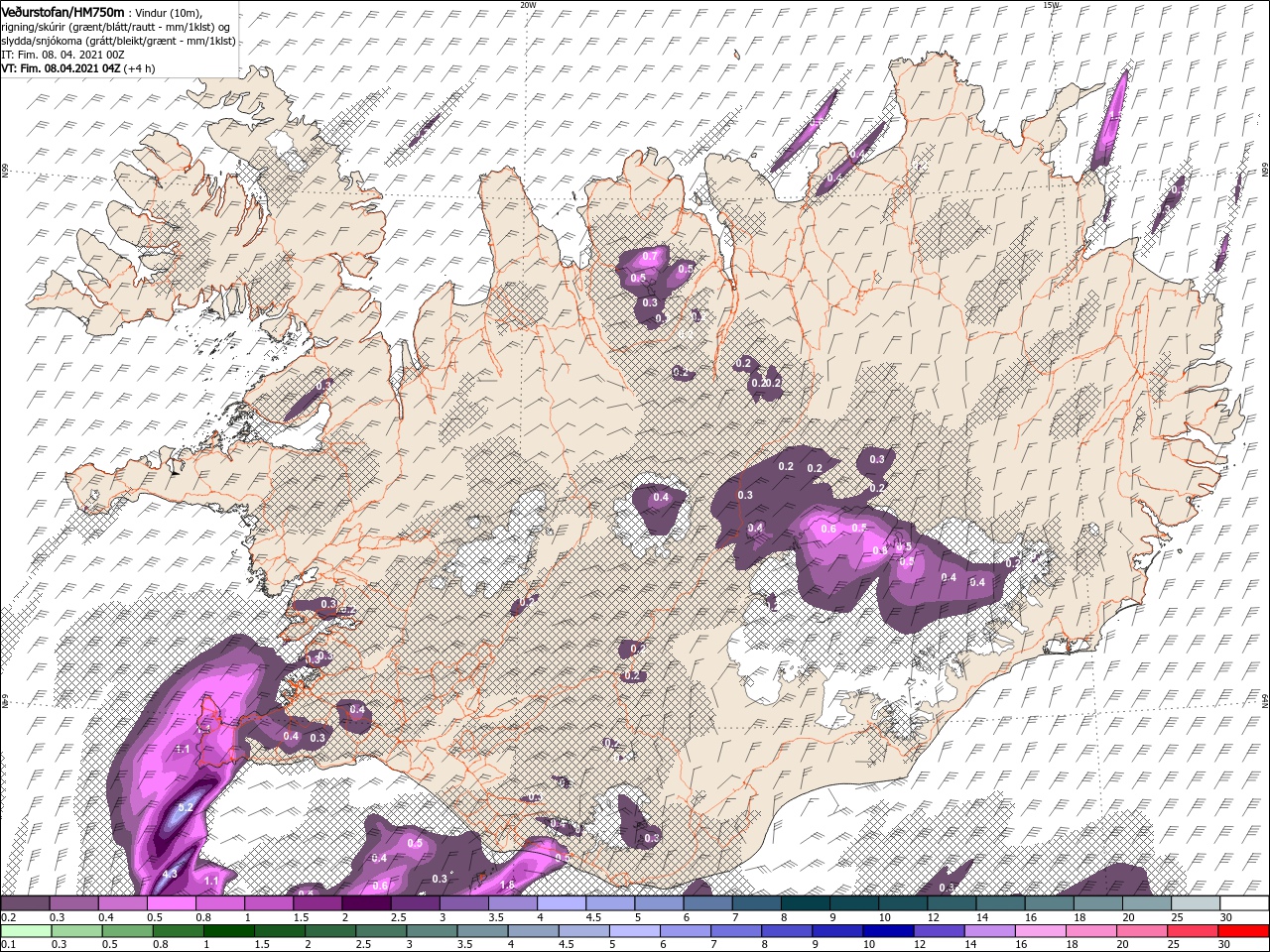Select the blue rain scale swatch starting at 8

click(786, 931)
